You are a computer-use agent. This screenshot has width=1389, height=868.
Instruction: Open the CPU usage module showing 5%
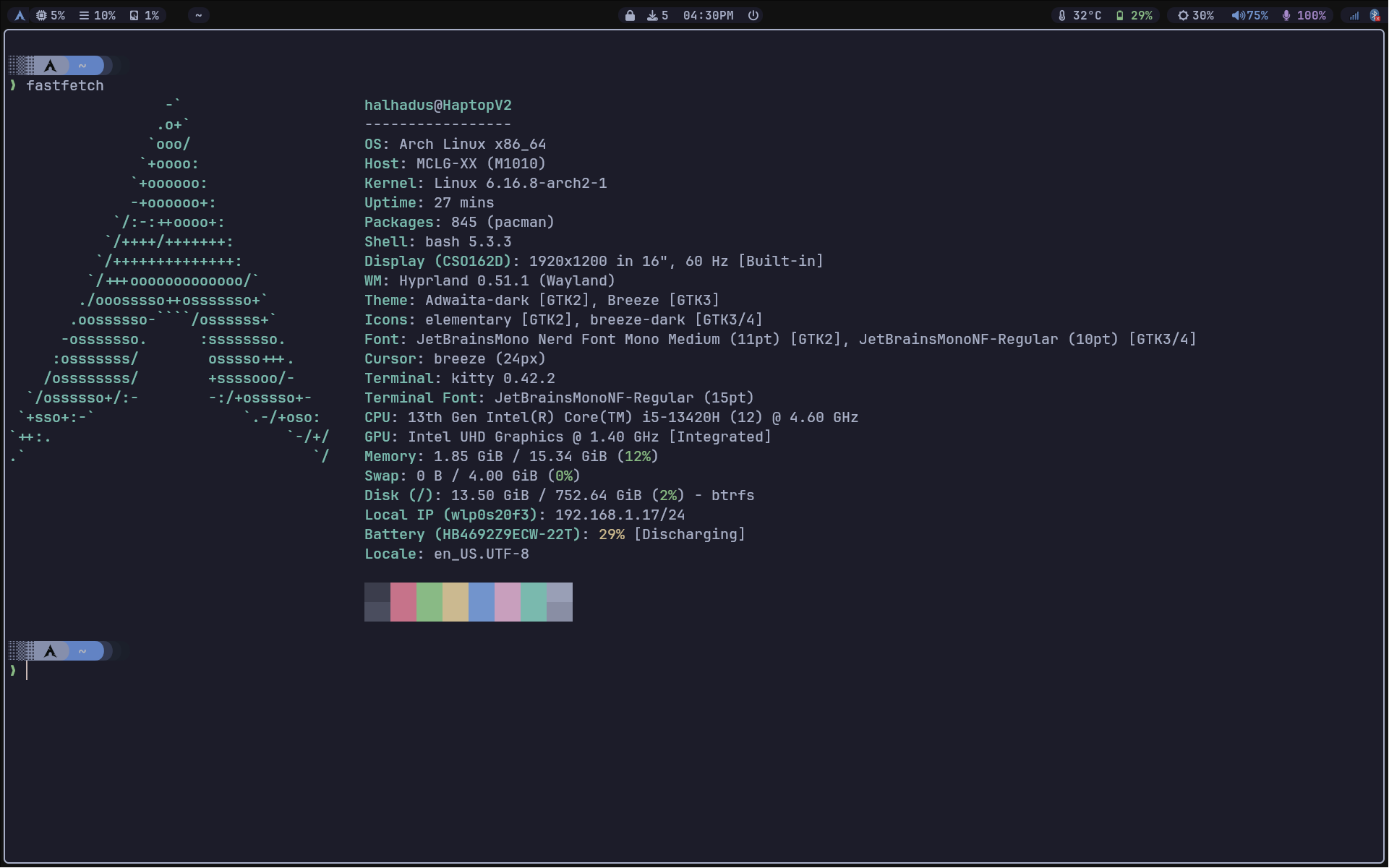point(51,15)
